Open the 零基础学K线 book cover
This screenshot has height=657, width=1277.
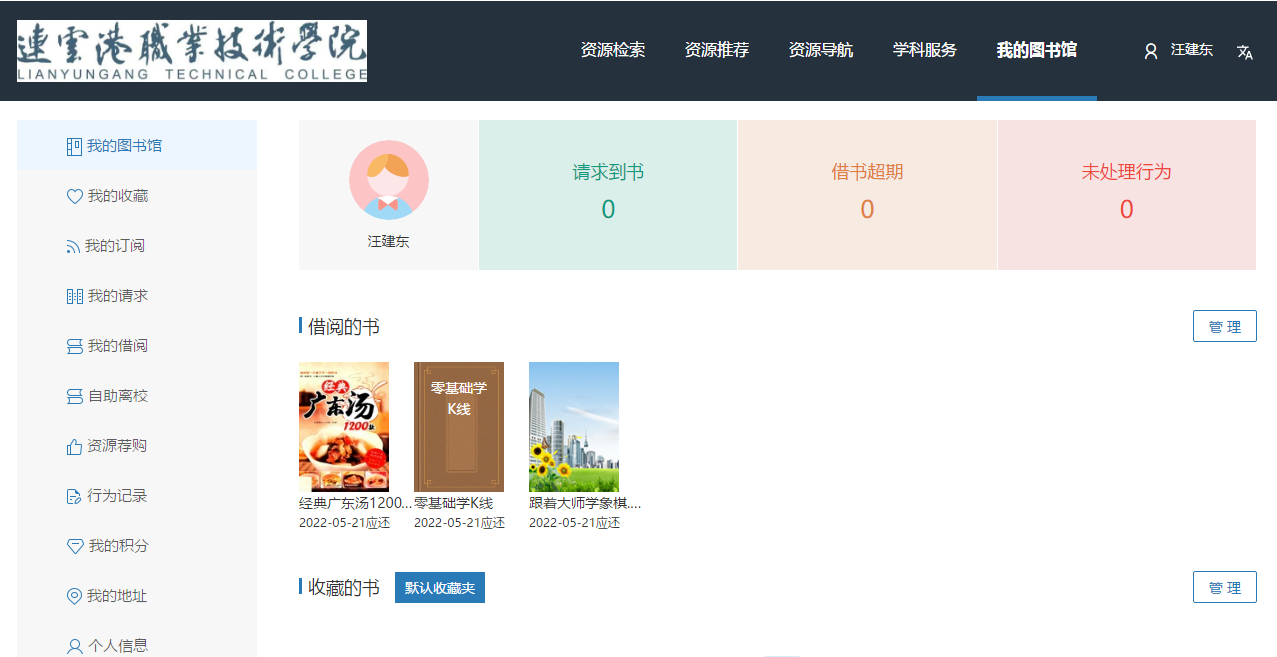point(459,427)
